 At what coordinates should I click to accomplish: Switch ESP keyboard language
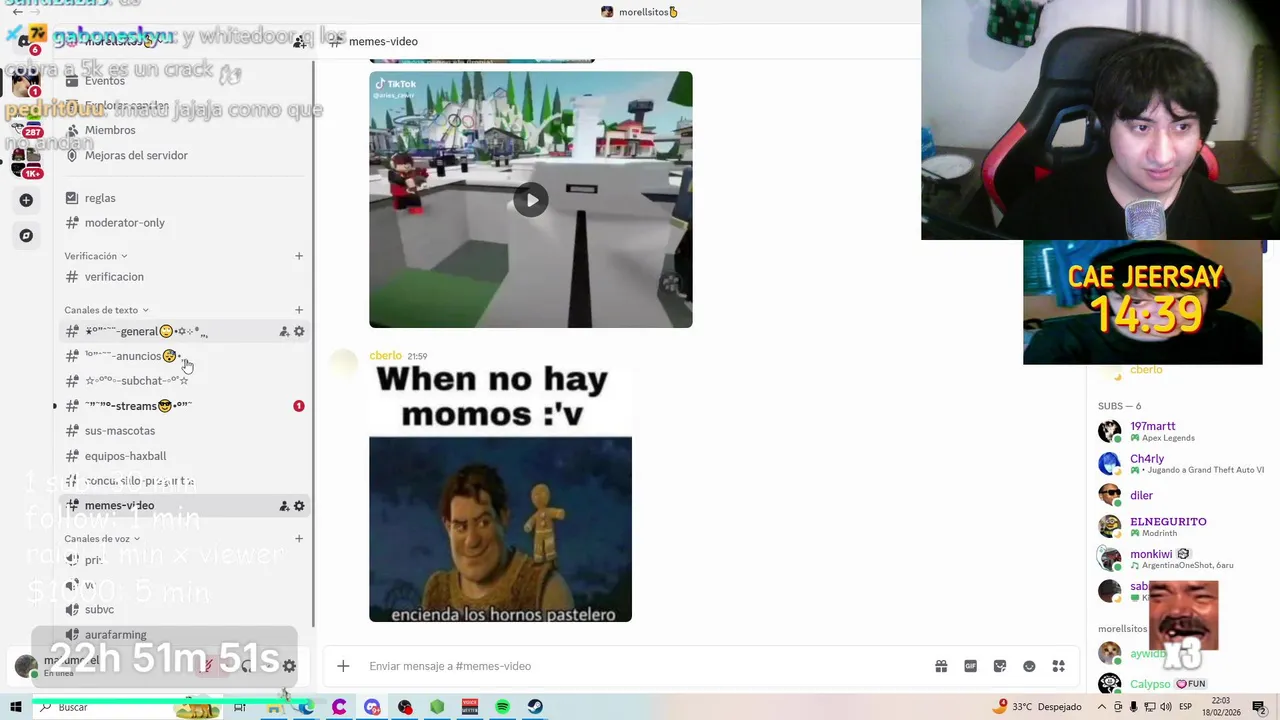pos(1187,707)
